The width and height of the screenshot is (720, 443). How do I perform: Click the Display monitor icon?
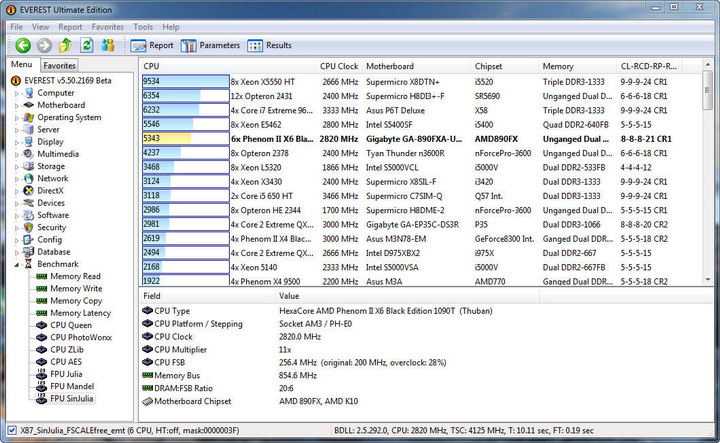click(29, 142)
